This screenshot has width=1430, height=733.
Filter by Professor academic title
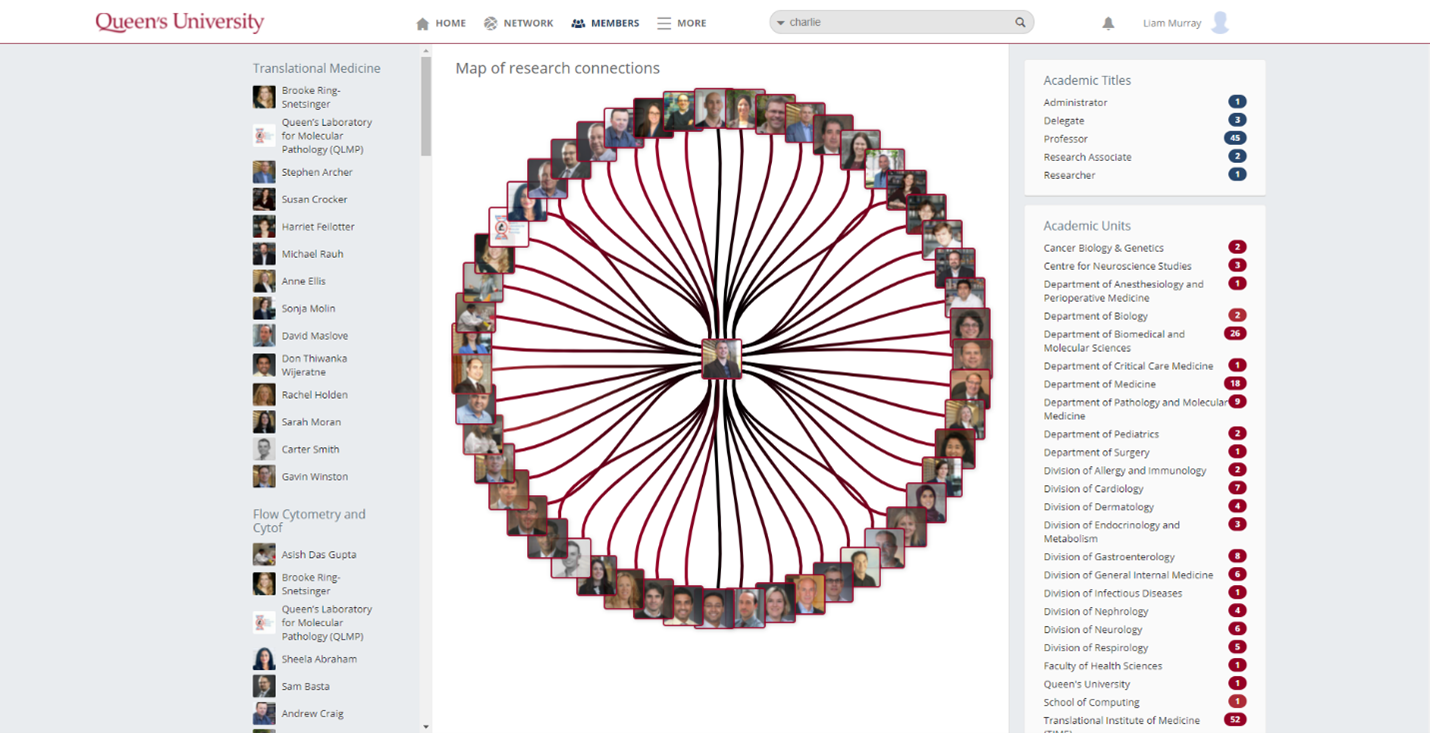coord(1065,139)
